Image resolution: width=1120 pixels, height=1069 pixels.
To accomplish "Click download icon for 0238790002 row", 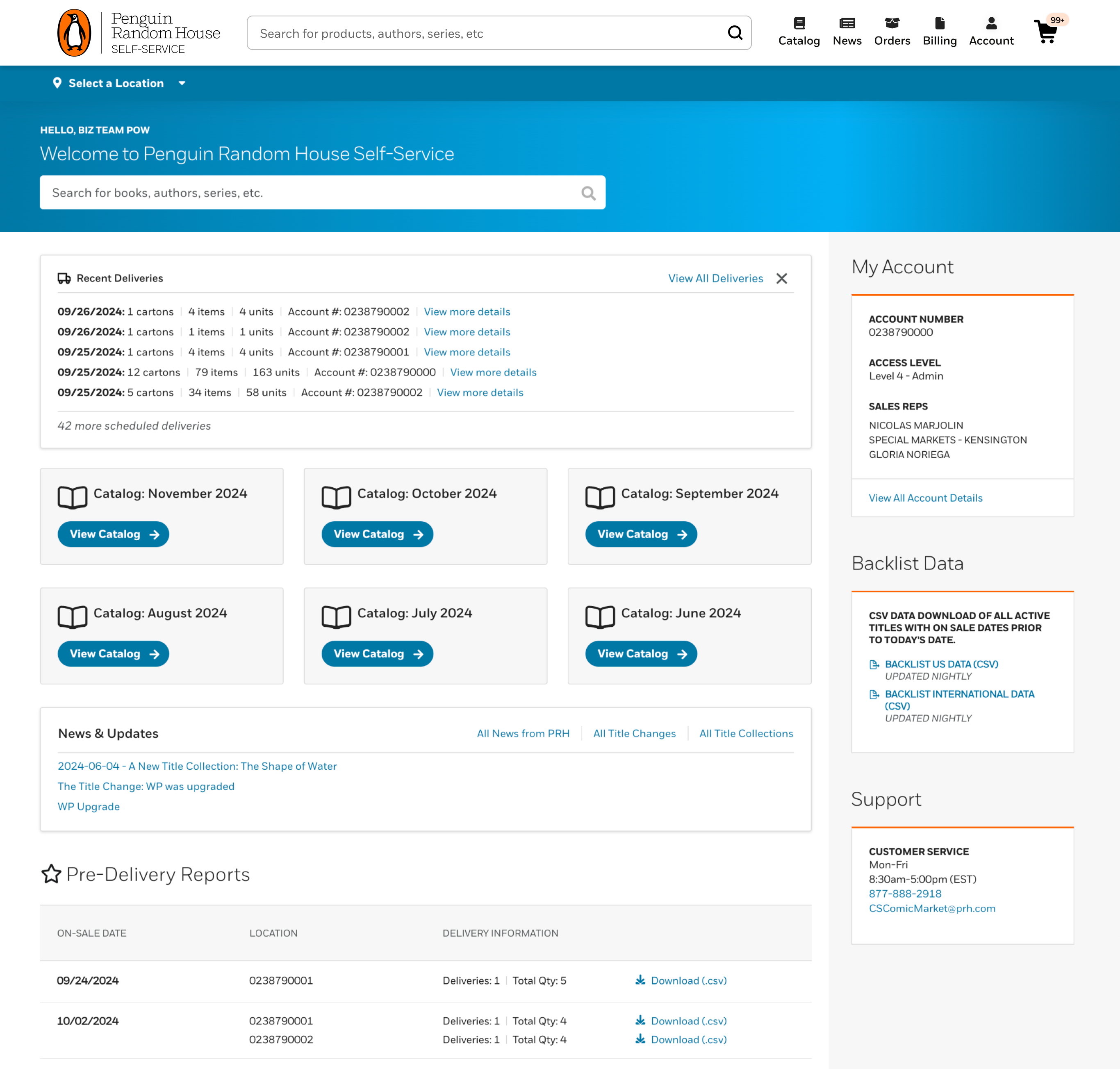I will click(640, 1039).
